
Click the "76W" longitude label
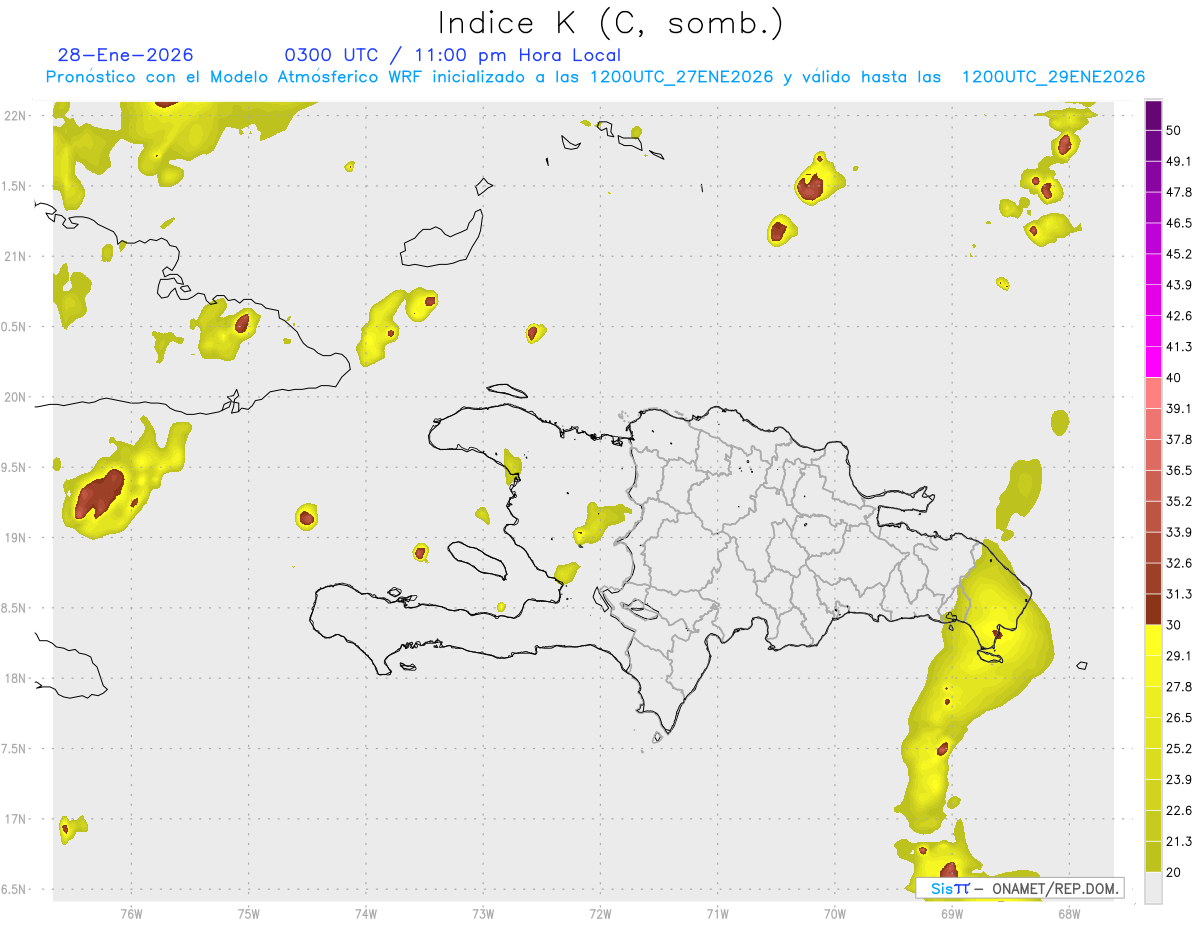tap(131, 912)
